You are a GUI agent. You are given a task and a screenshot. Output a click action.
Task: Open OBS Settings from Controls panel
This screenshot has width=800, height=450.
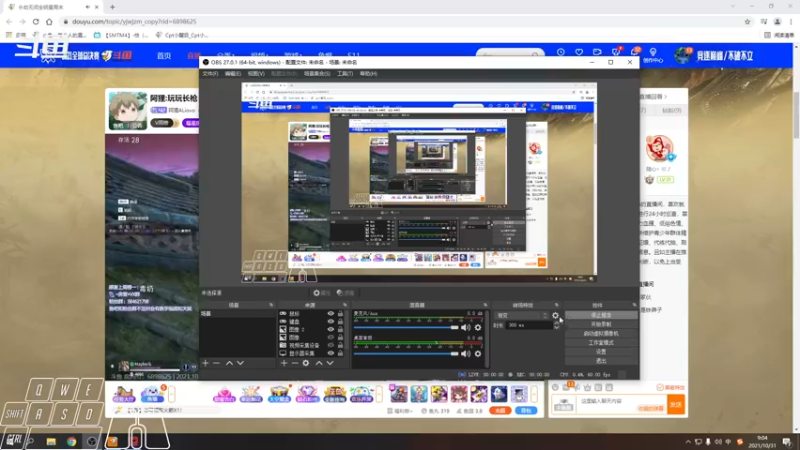click(601, 352)
